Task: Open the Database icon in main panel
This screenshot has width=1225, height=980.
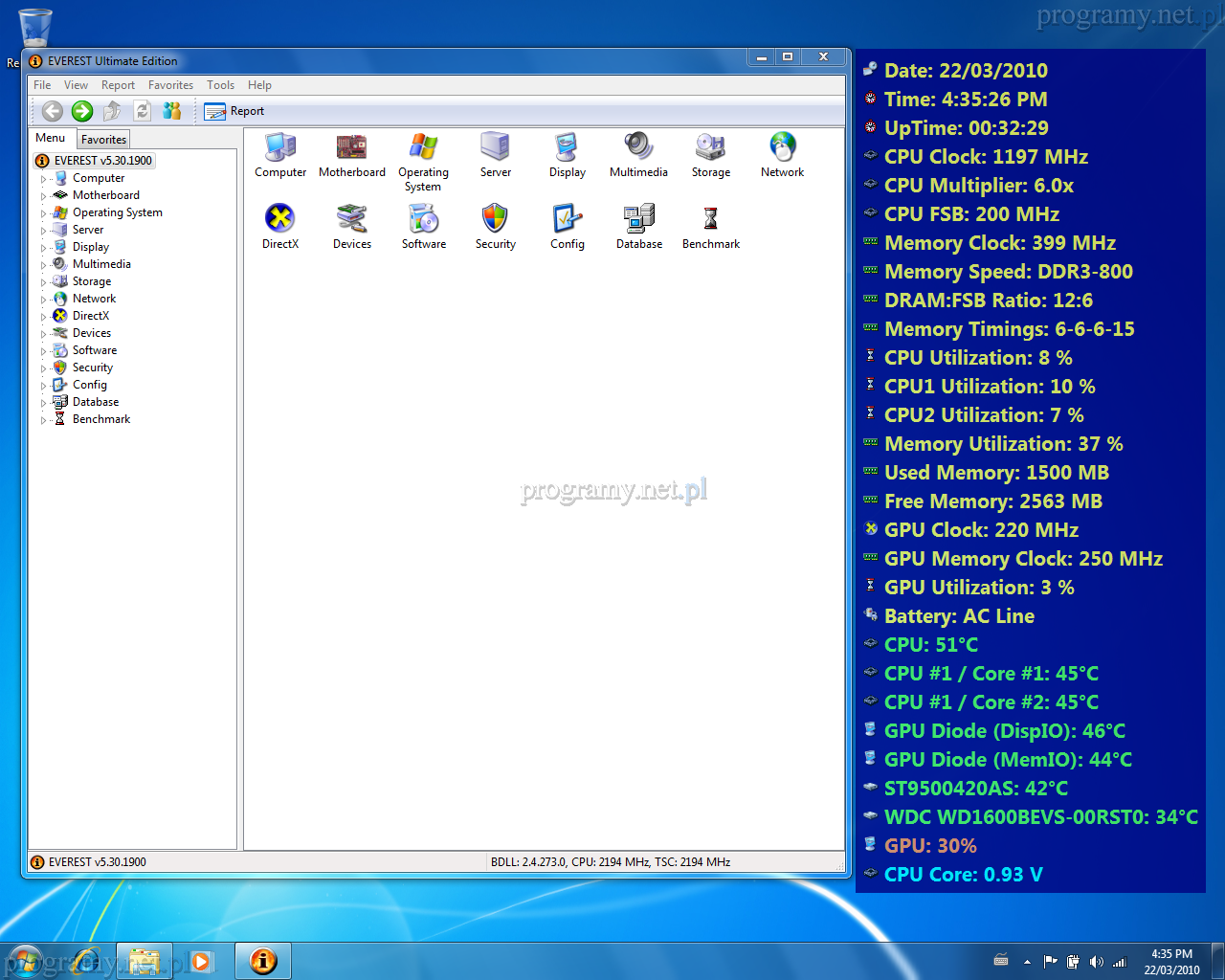Action: click(x=638, y=219)
